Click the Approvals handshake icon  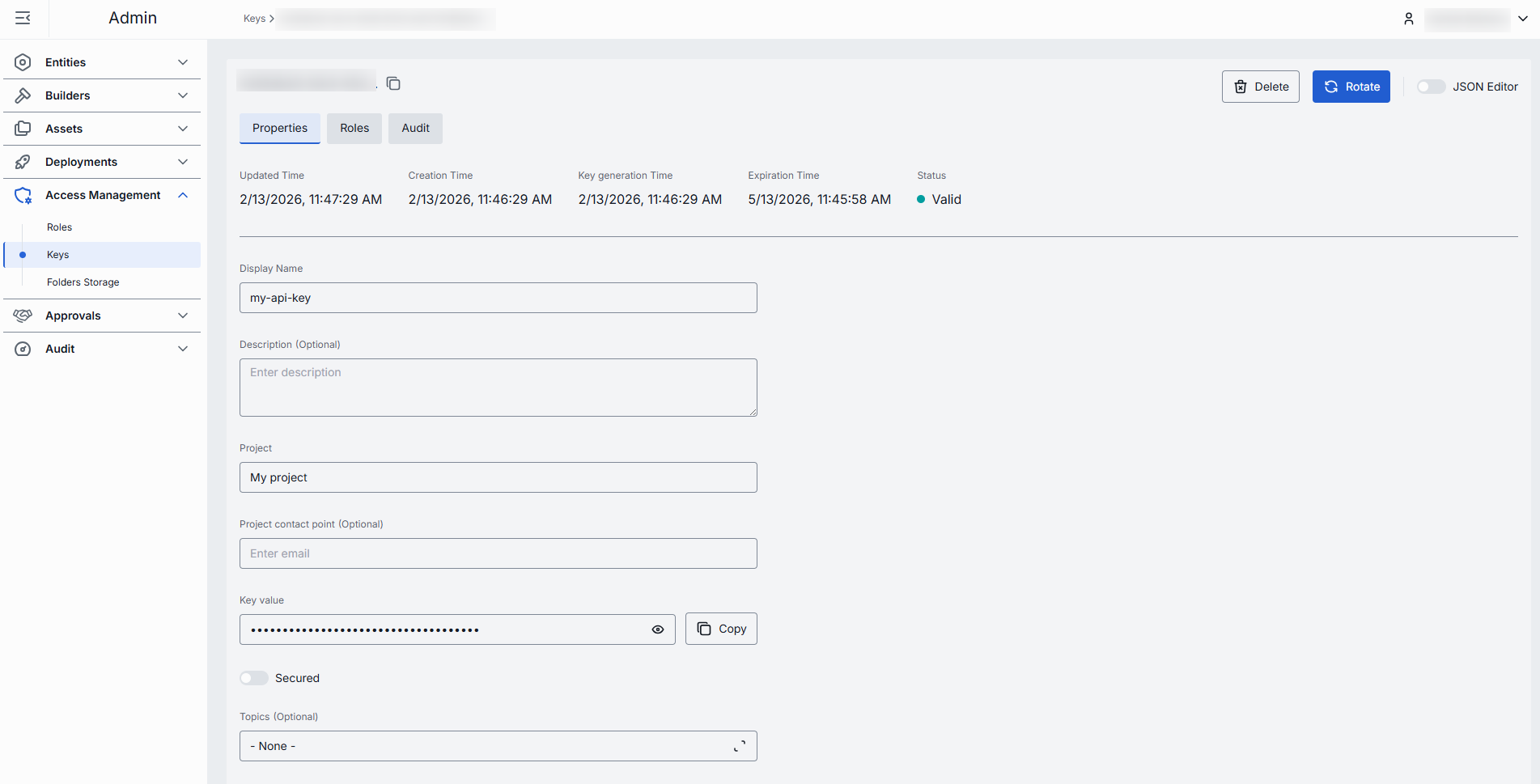point(23,316)
